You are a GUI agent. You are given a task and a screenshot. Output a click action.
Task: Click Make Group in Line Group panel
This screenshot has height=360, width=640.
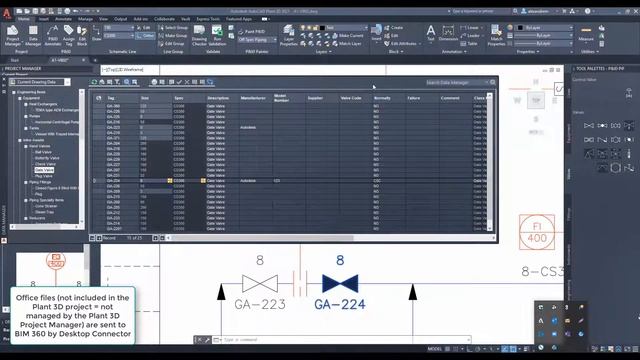[173, 36]
